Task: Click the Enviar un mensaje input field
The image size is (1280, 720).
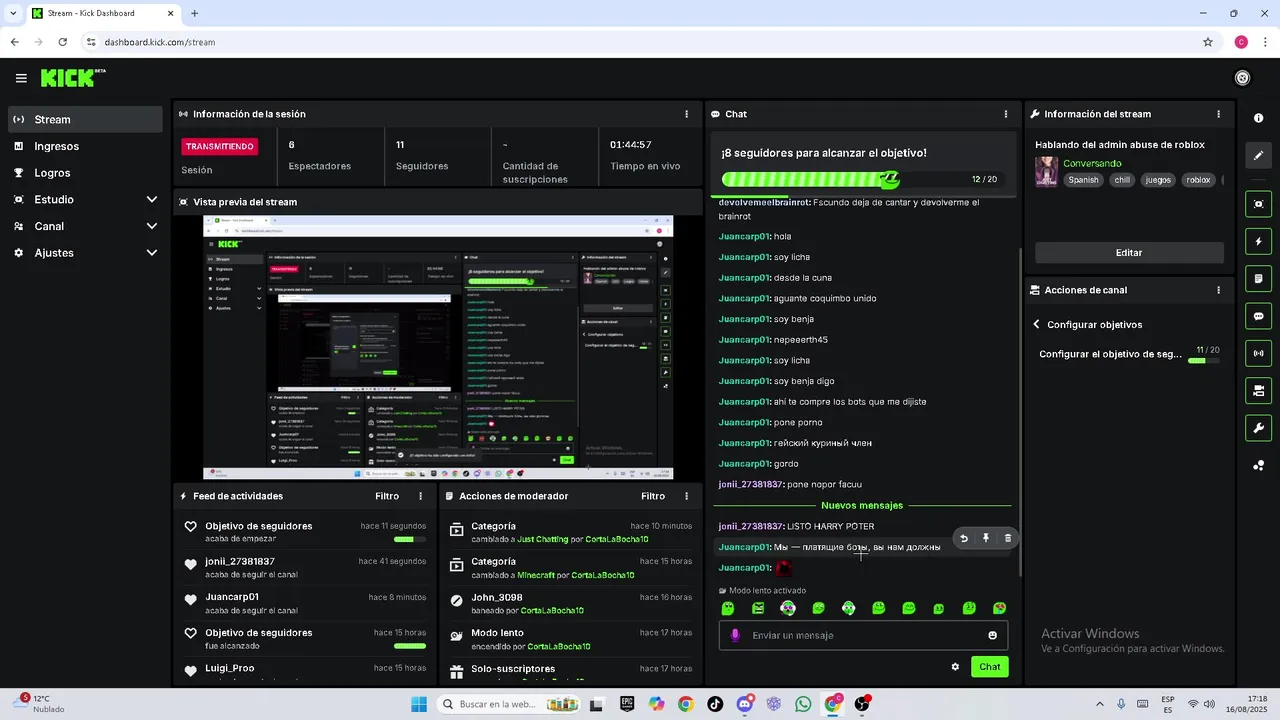Action: pyautogui.click(x=863, y=635)
